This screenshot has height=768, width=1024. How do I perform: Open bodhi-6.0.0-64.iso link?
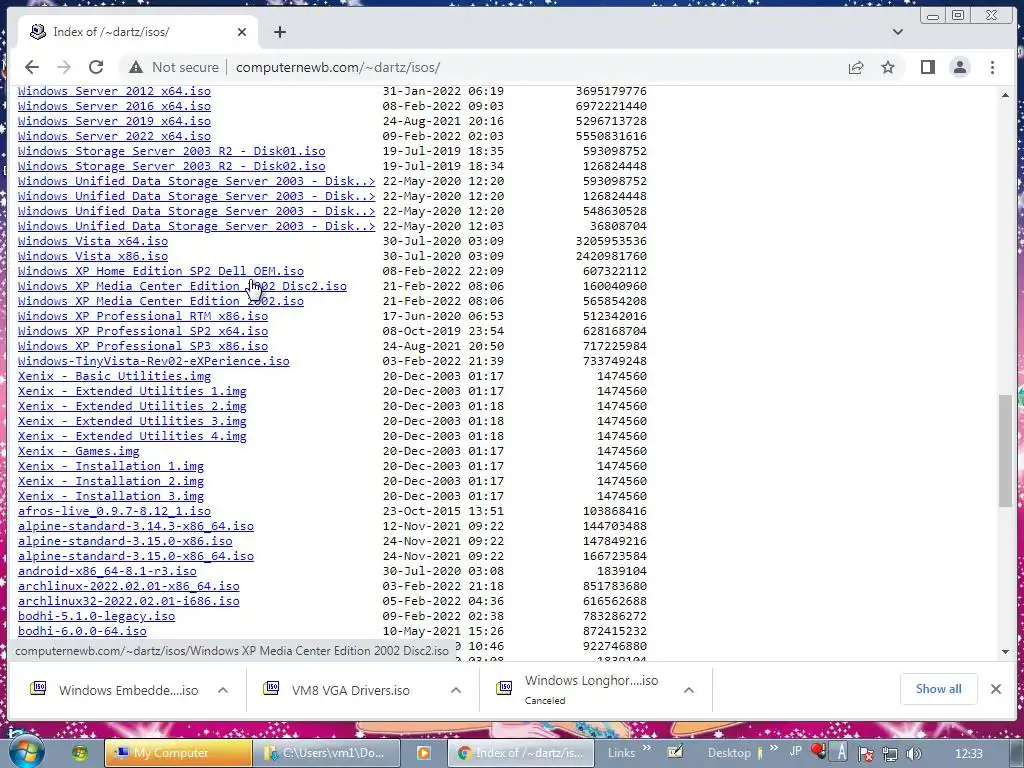tap(82, 632)
